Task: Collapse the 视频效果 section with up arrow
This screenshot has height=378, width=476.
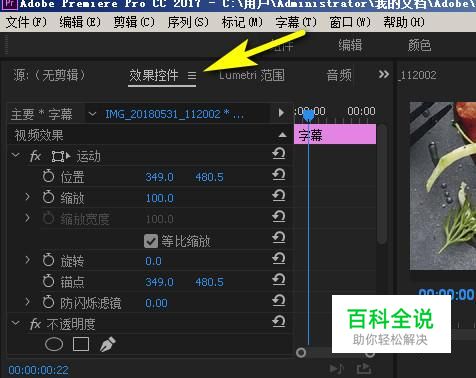Action: (282, 135)
